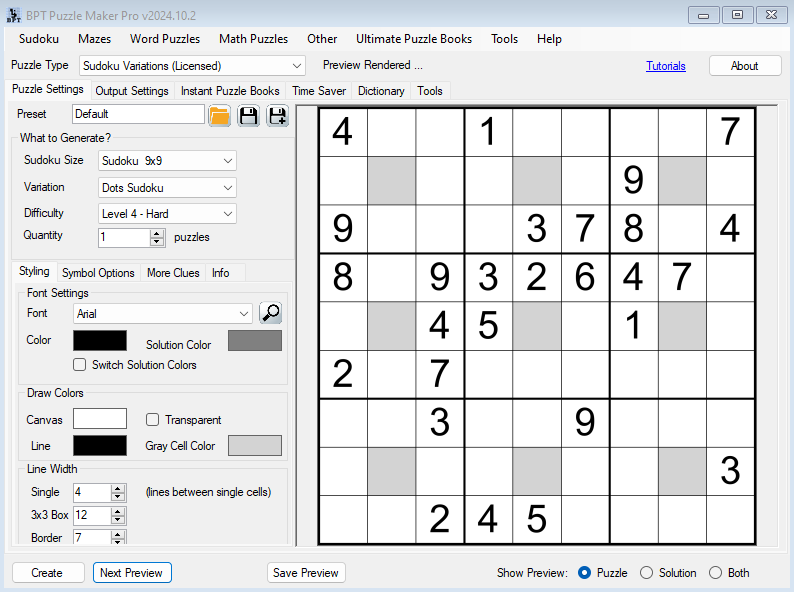Tick the Transparent canvas checkbox
Viewport: 794px width, 592px height.
153,420
